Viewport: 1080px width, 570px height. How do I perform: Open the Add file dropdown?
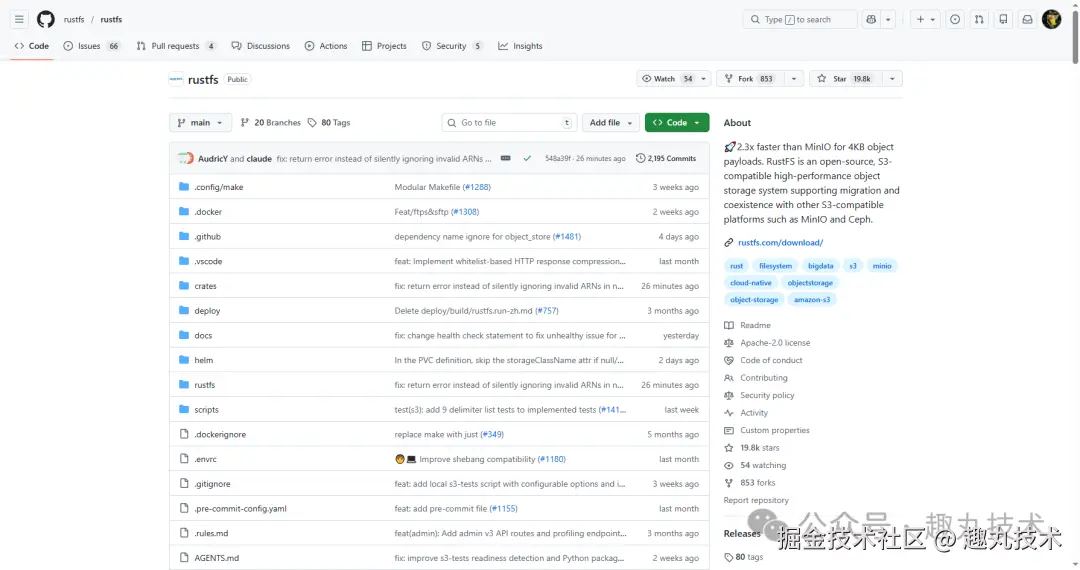610,123
